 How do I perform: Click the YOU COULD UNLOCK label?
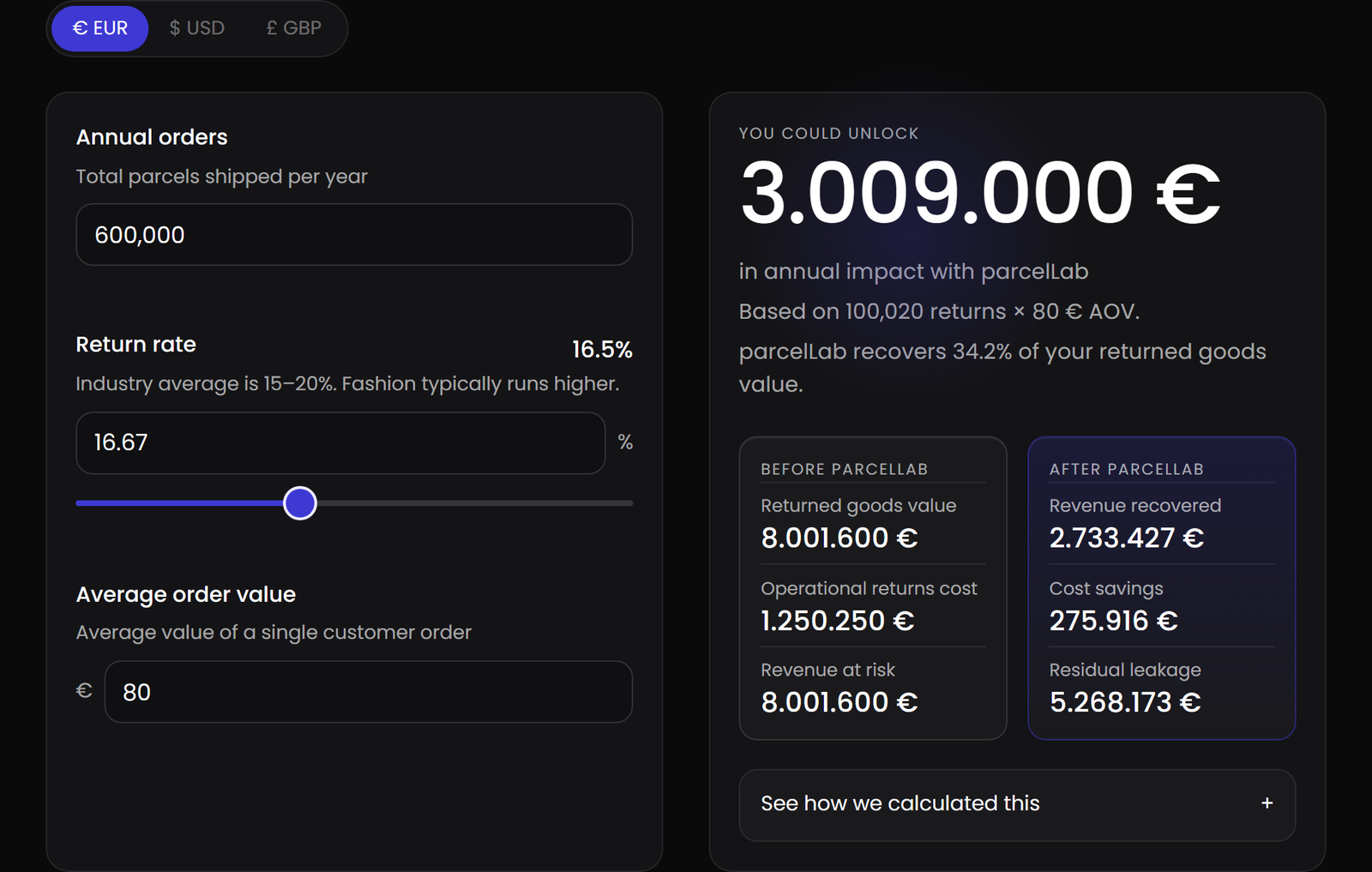point(828,133)
